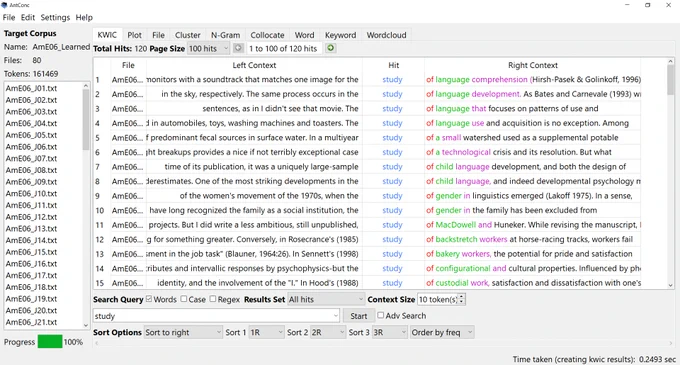Click 'study' hit in row 5
Viewport: 680px width, 365px height.
[x=392, y=137]
